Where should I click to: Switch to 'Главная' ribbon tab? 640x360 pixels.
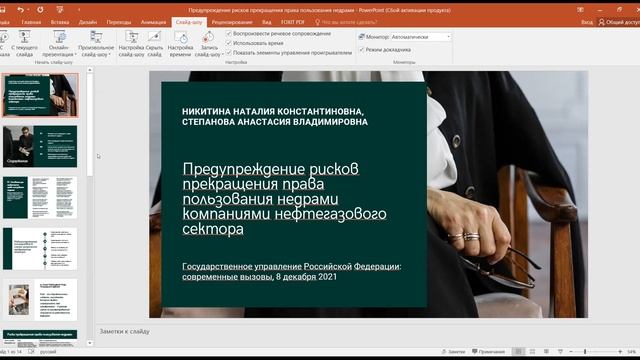click(x=31, y=22)
